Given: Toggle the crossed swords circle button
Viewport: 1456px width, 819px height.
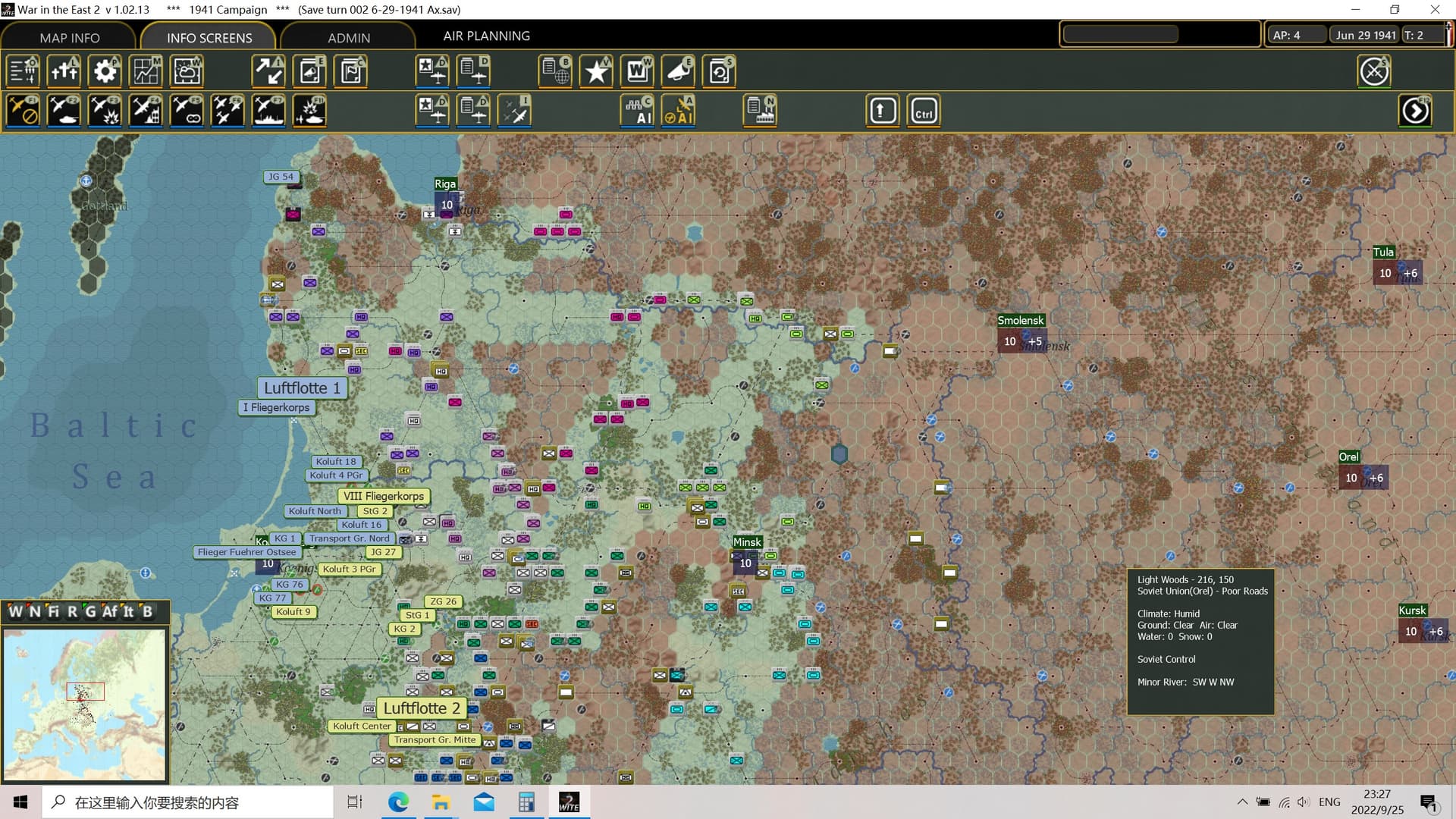Looking at the screenshot, I should (x=1374, y=71).
